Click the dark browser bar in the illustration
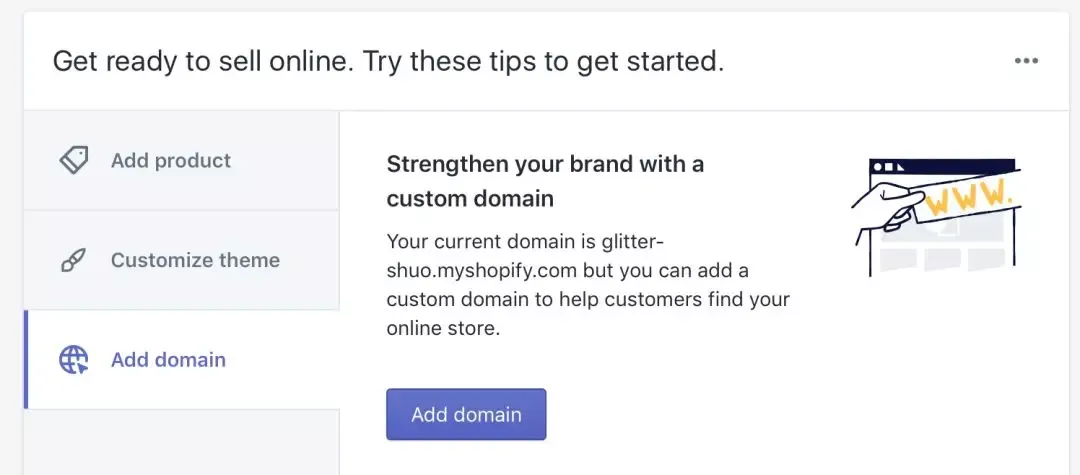The image size is (1080, 475). point(942,166)
